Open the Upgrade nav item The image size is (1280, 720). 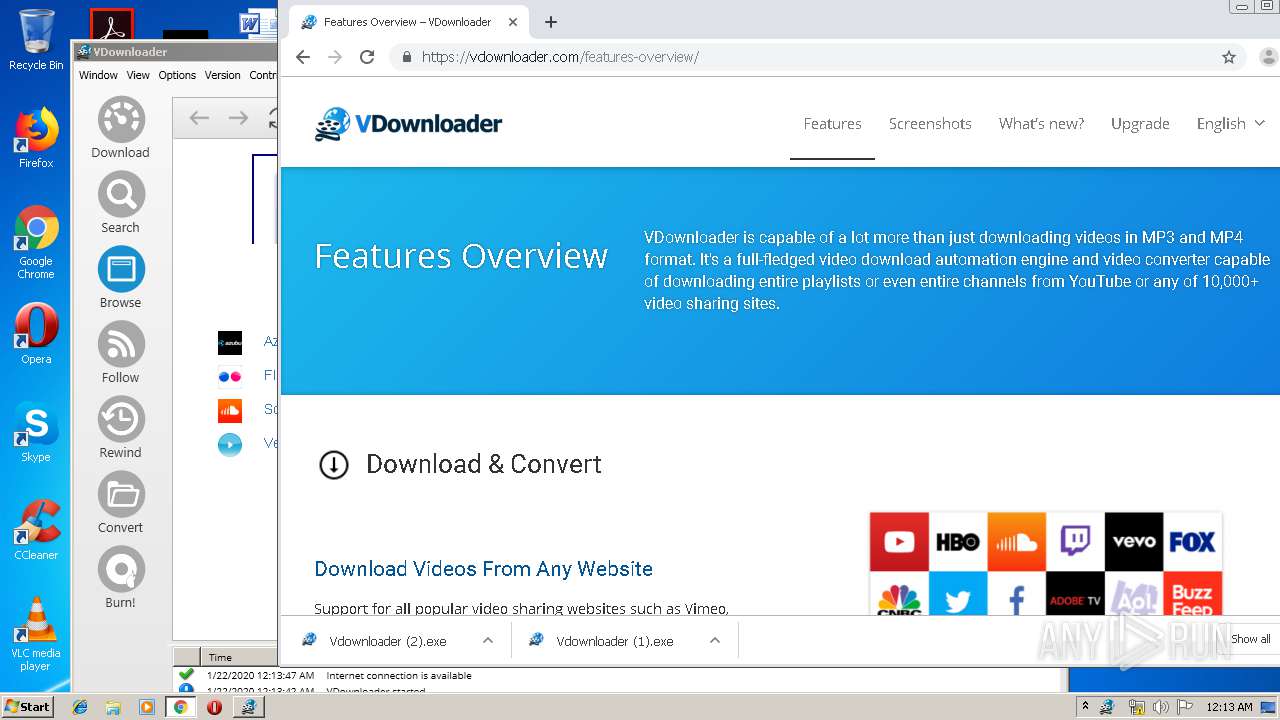[x=1140, y=124]
